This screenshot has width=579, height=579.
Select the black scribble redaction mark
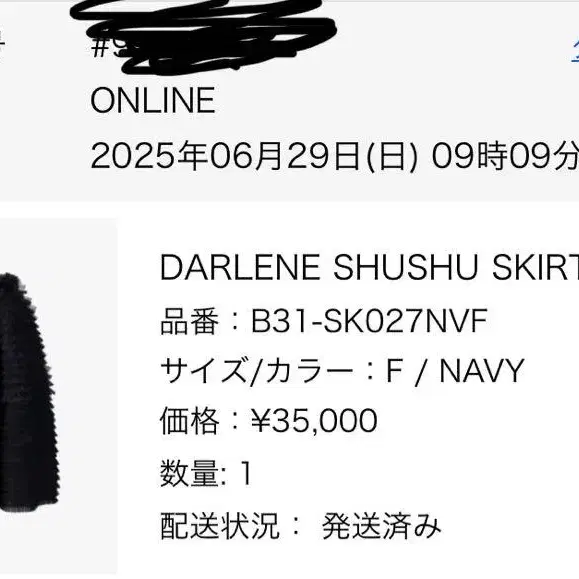(x=203, y=36)
